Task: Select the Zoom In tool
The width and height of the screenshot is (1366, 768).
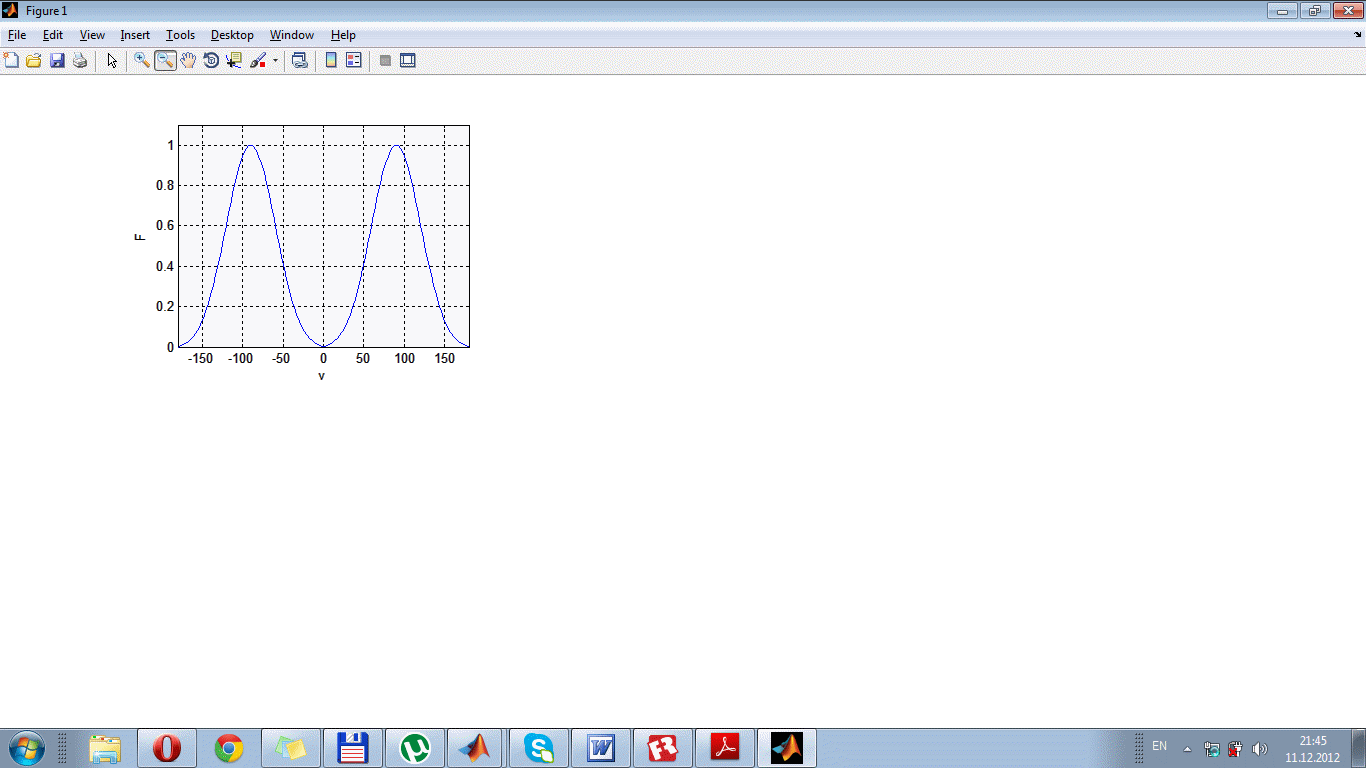Action: point(142,61)
